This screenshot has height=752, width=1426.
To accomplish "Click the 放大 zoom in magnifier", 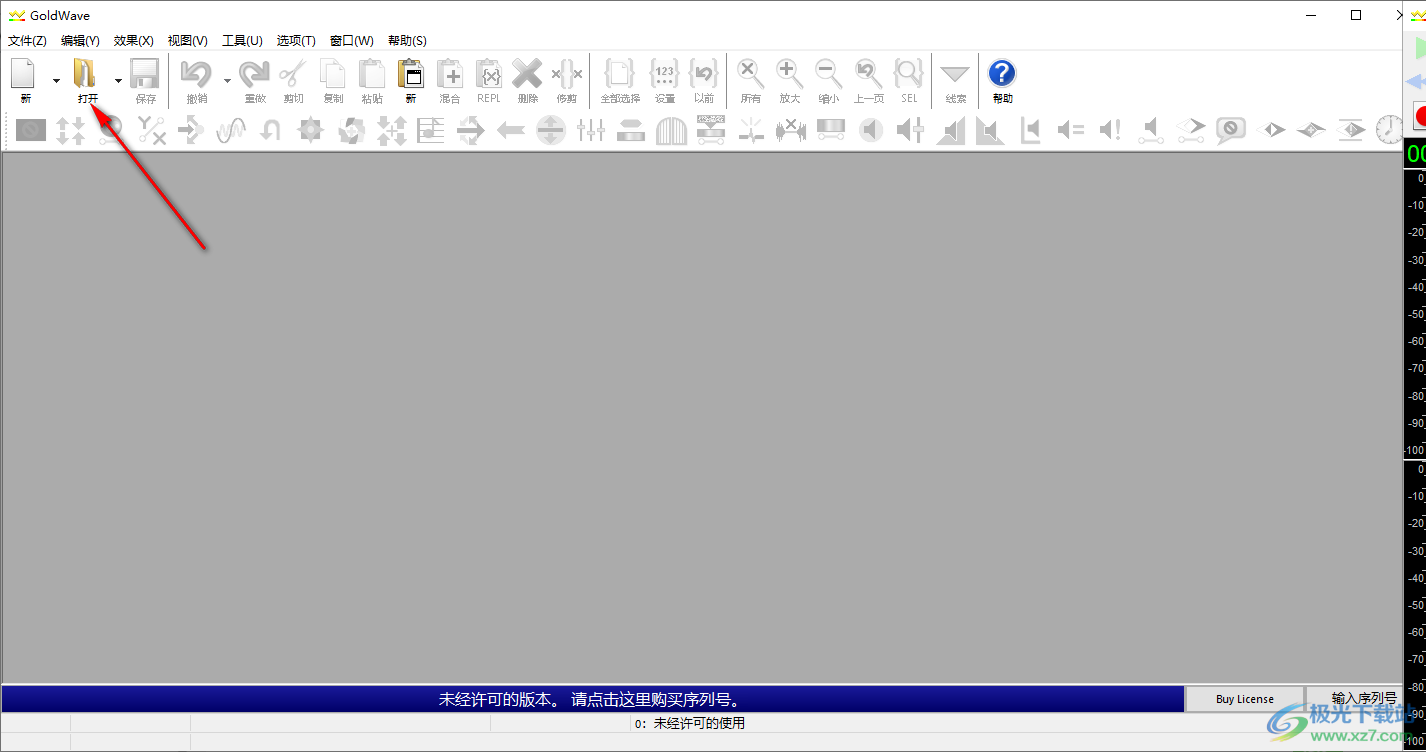I will click(x=790, y=74).
